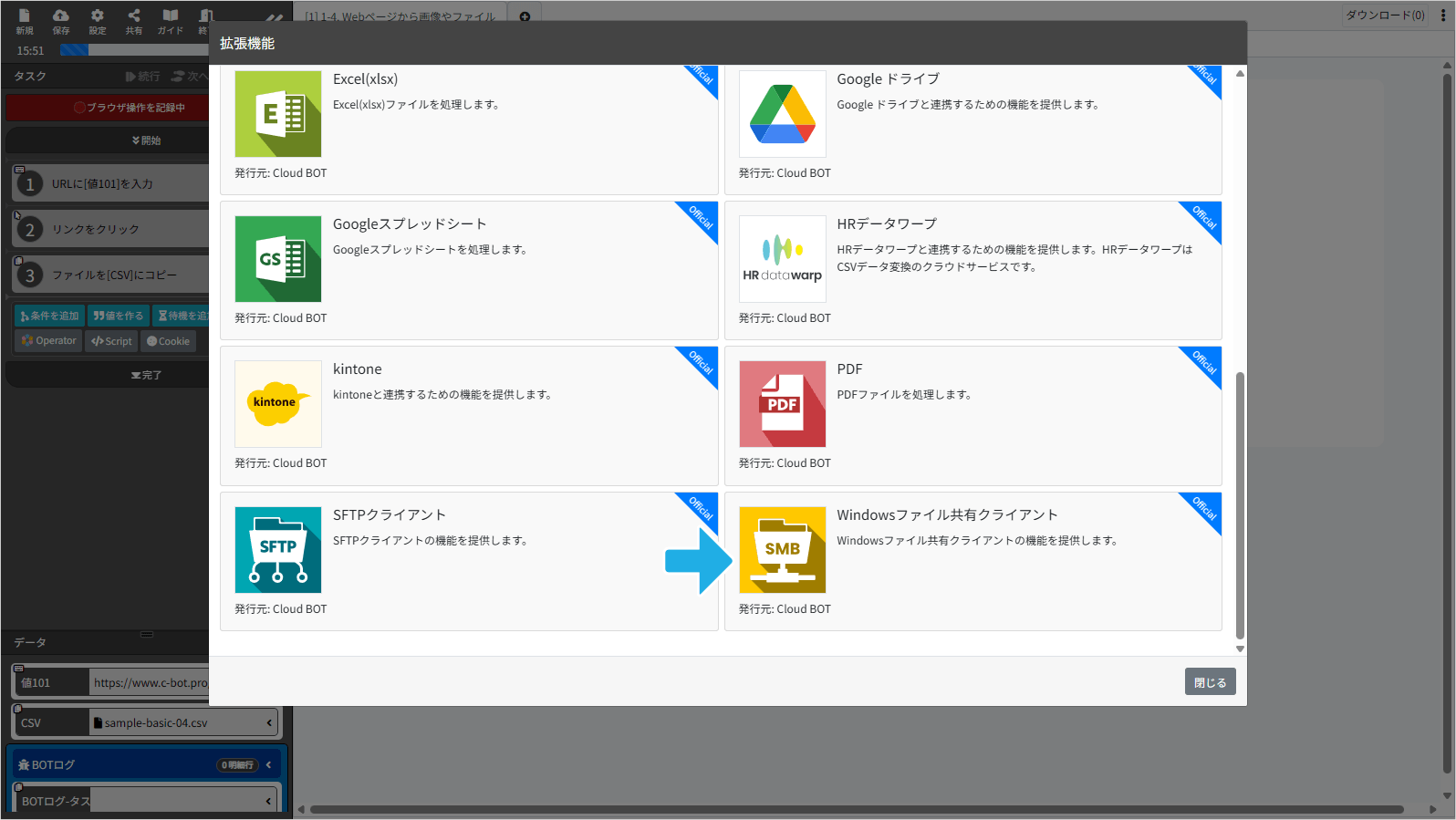Expand the BOTログ-タスク row chevron
The width and height of the screenshot is (1456, 820).
(x=268, y=801)
